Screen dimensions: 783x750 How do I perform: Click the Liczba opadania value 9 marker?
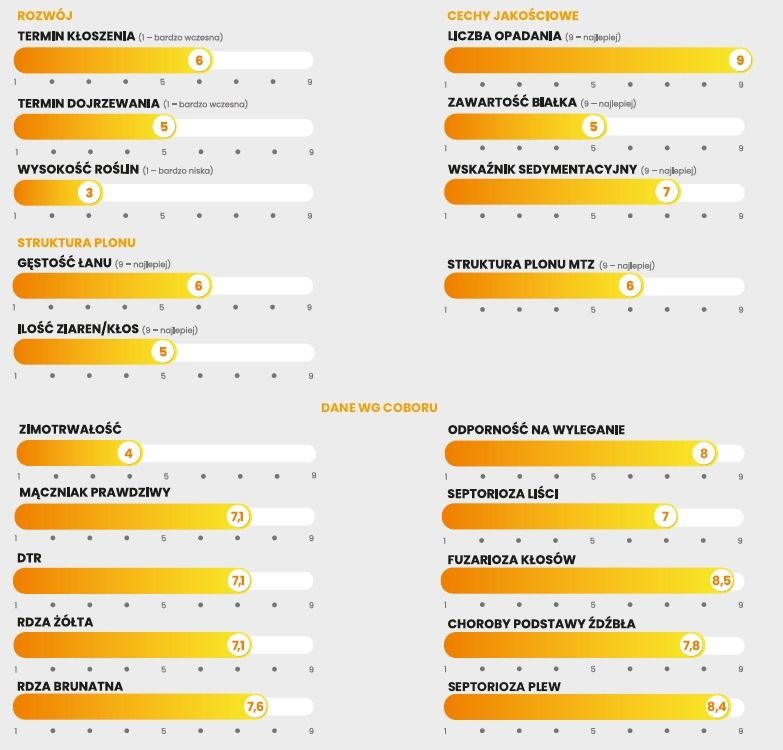[740, 60]
